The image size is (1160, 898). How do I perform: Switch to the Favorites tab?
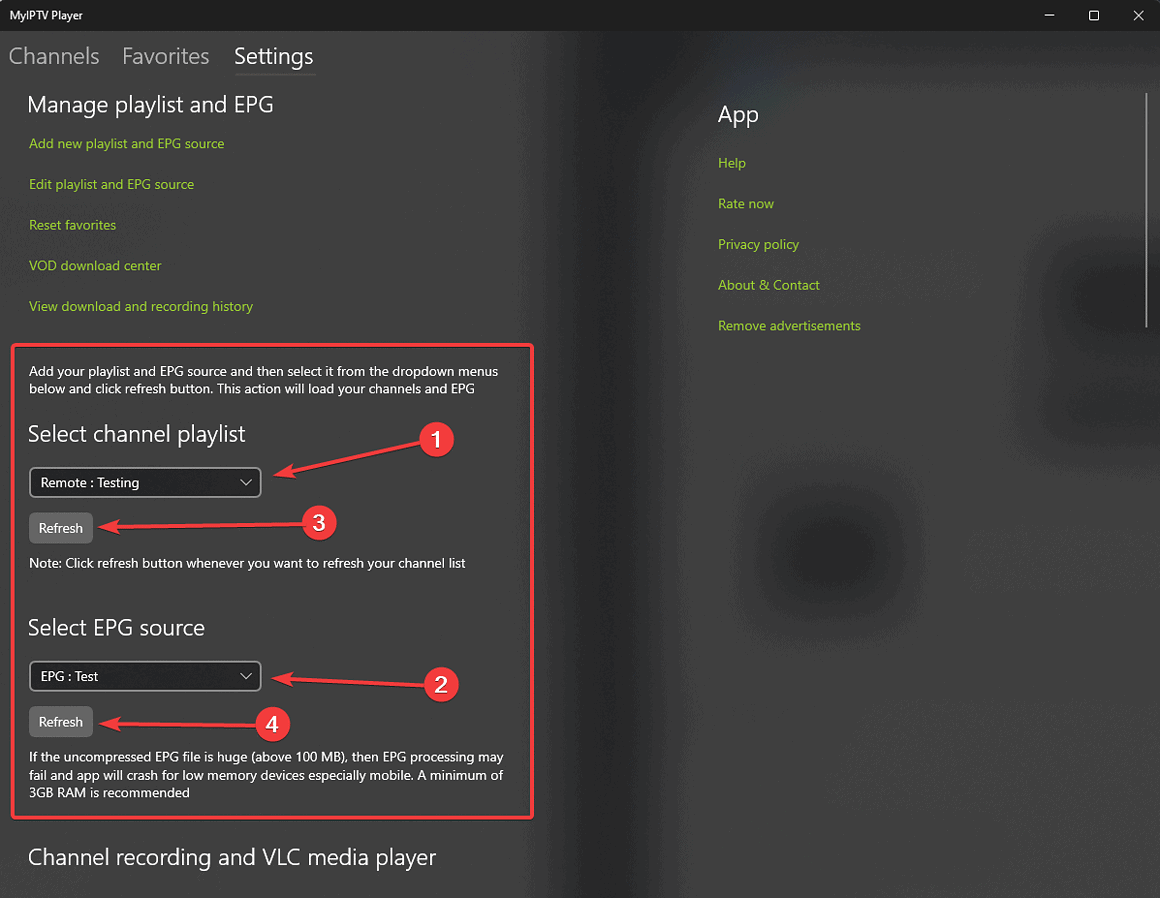[x=165, y=56]
